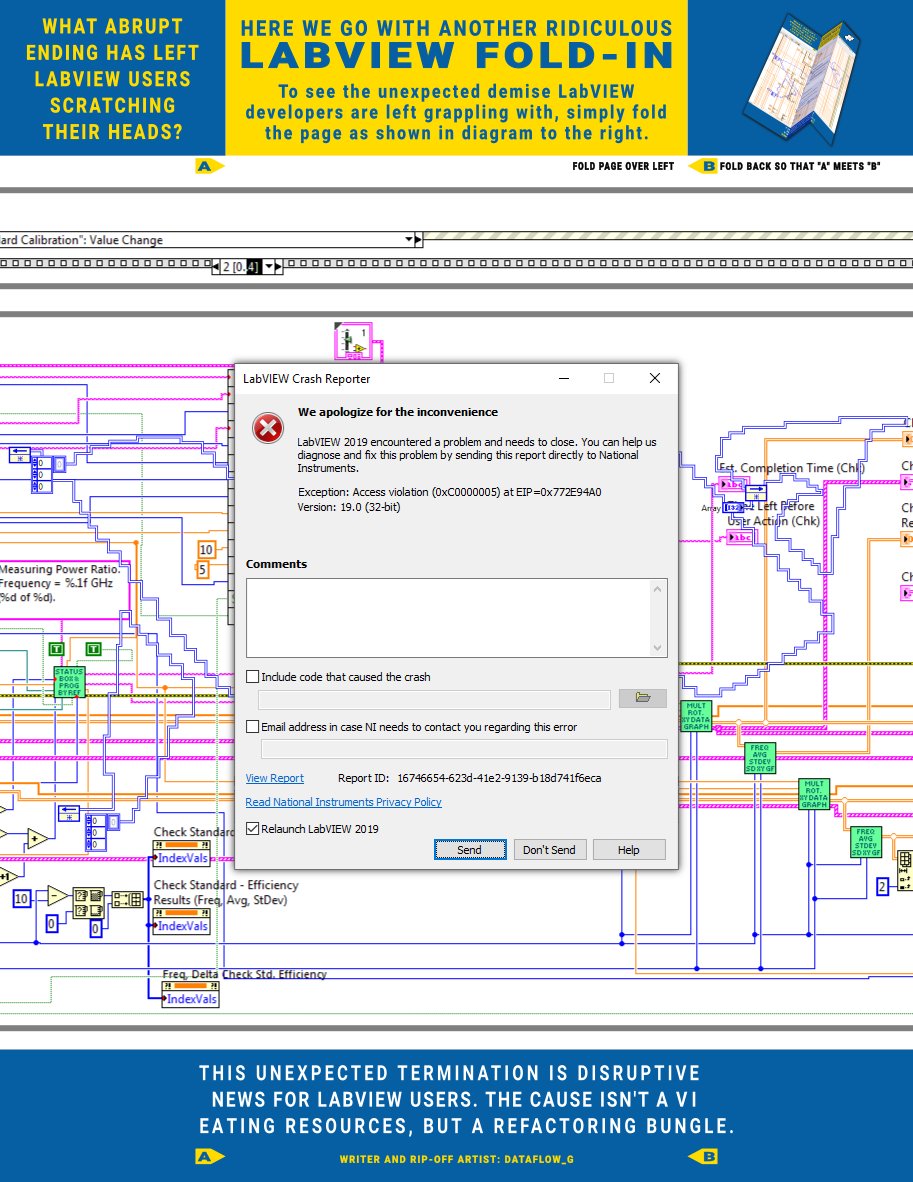The height and width of the screenshot is (1182, 913).
Task: Click the Version: 19.0 (32-bit) text
Action: [349, 507]
